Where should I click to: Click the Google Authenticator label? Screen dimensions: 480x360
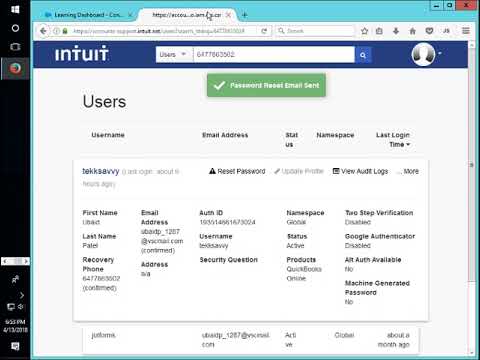[x=380, y=236]
